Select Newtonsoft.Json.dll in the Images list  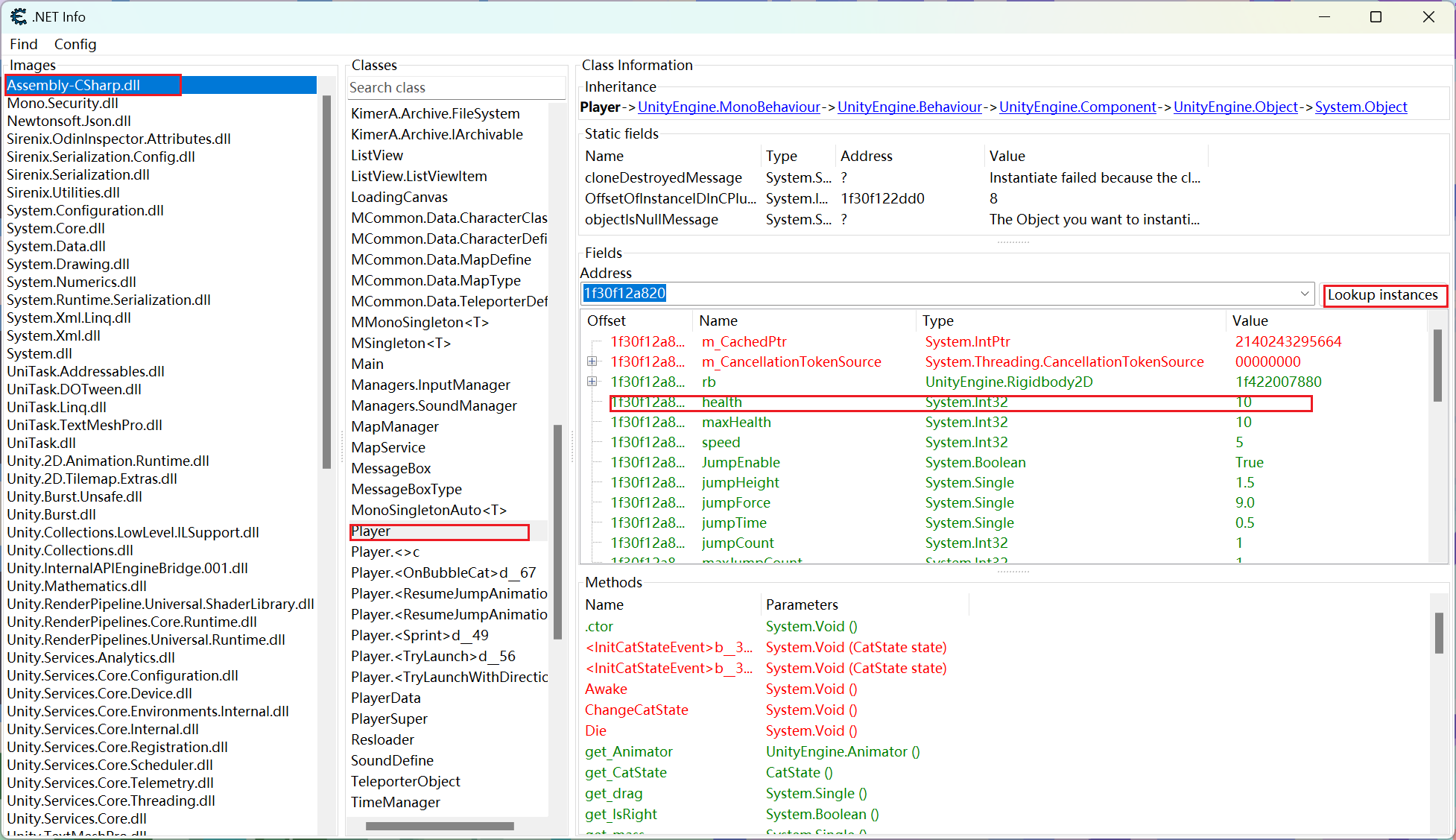click(x=69, y=121)
